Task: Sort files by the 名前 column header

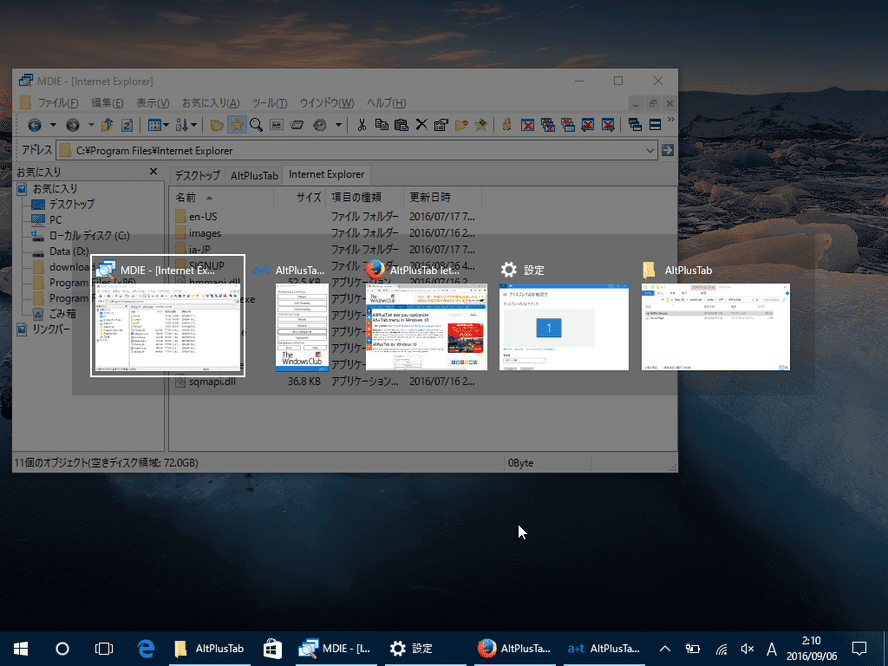Action: click(x=221, y=197)
